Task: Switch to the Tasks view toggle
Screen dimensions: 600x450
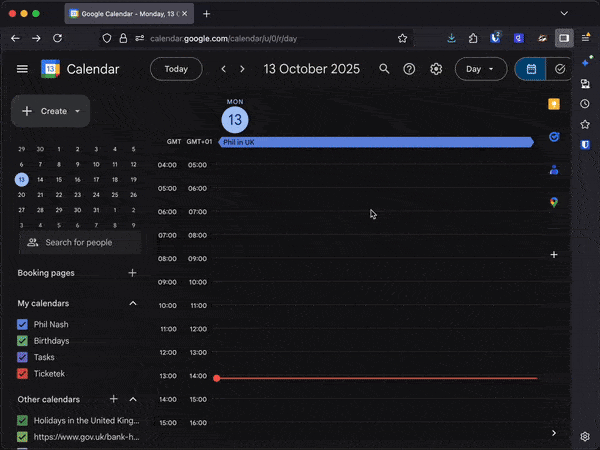Action: (560, 69)
